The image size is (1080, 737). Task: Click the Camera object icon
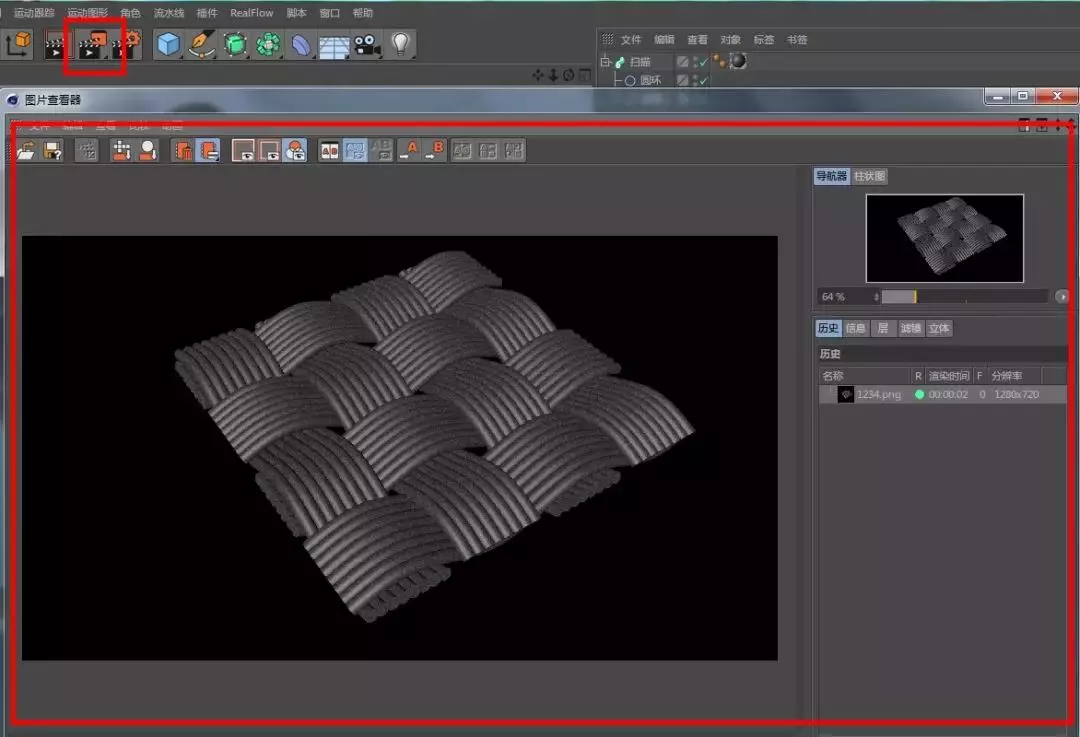coord(367,44)
